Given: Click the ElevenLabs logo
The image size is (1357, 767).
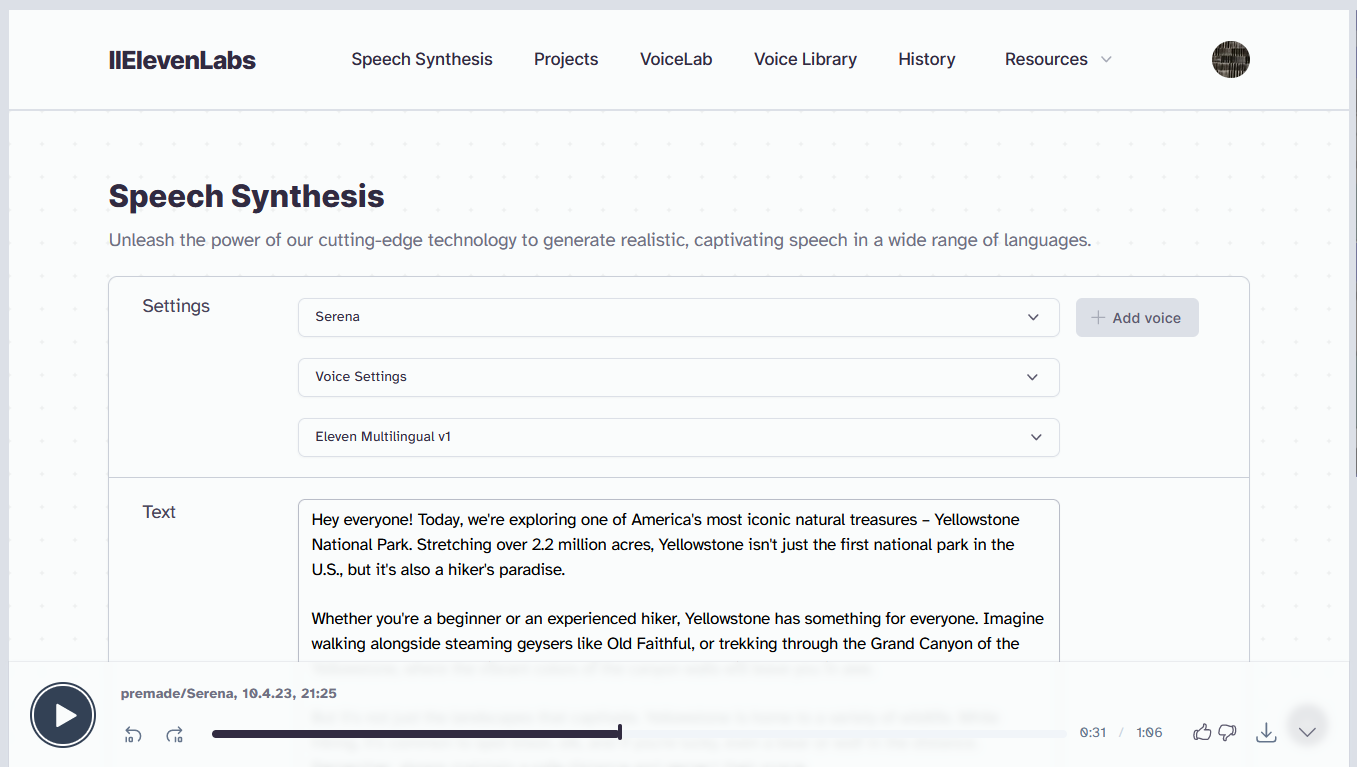Looking at the screenshot, I should pyautogui.click(x=182, y=60).
